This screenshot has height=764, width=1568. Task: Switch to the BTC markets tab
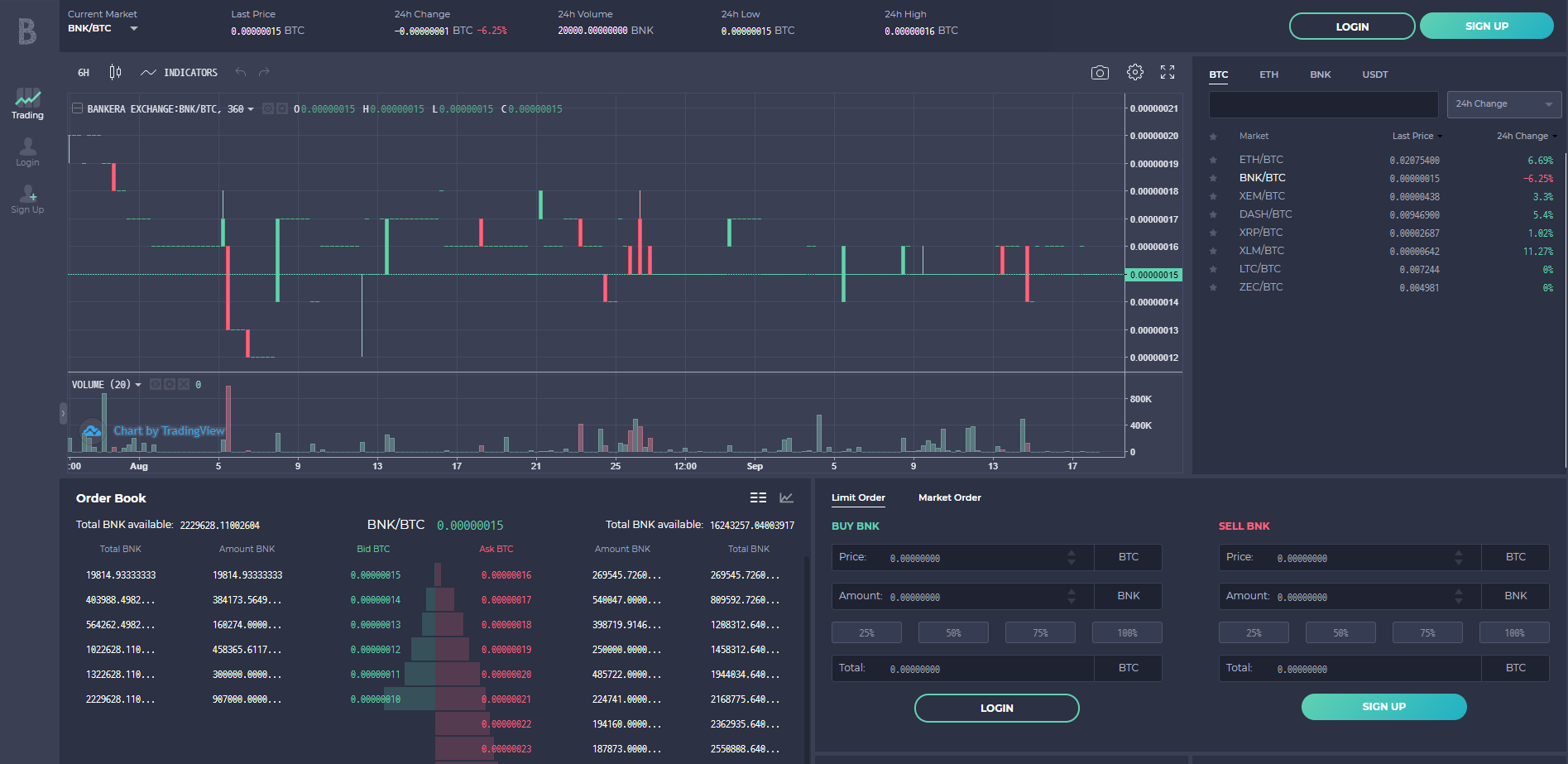click(1218, 74)
